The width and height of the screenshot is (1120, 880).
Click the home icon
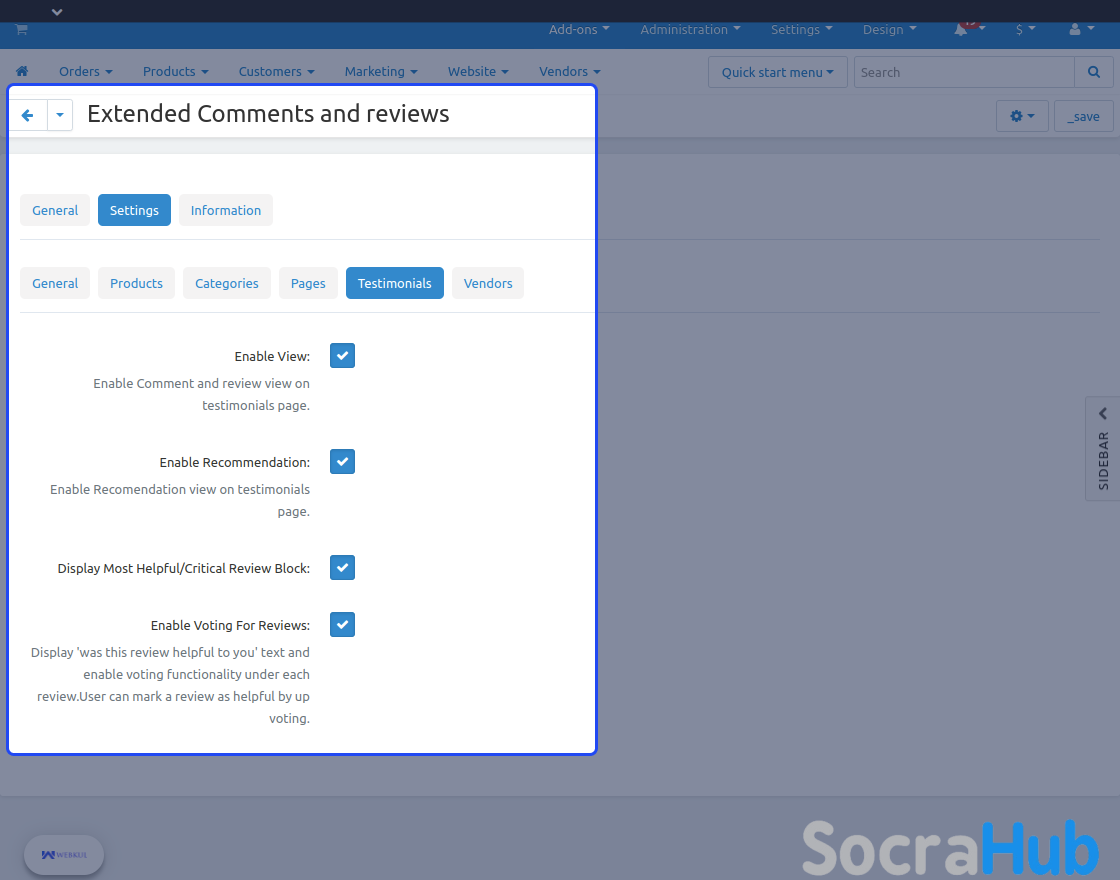point(22,72)
